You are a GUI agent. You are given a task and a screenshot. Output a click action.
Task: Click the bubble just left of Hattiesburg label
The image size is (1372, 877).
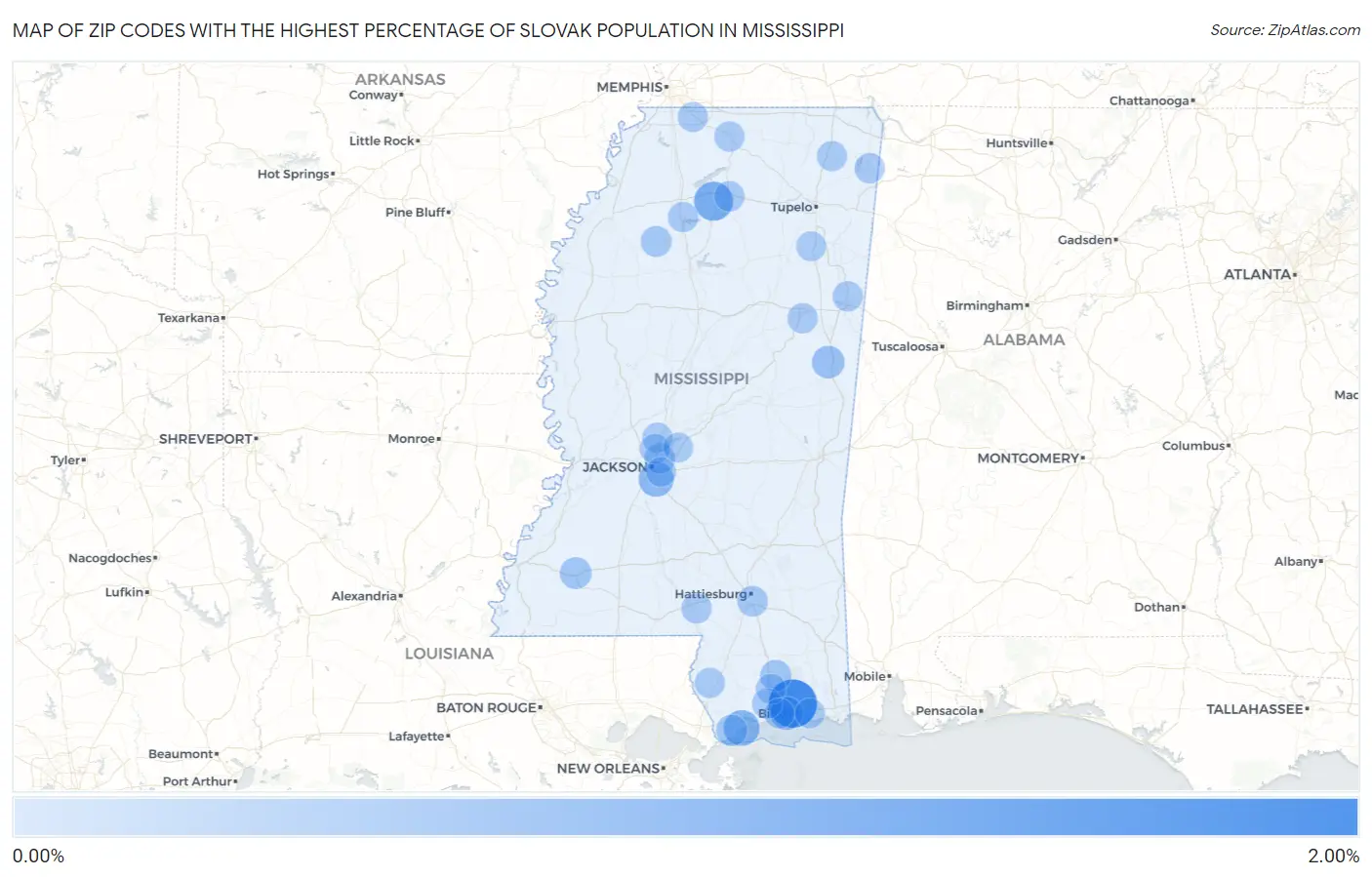tap(696, 609)
